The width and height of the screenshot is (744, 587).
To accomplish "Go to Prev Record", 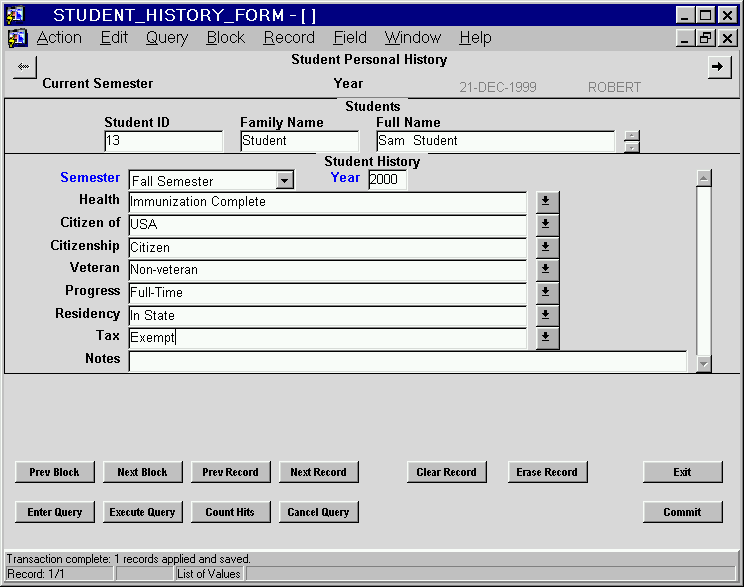I will [x=231, y=472].
